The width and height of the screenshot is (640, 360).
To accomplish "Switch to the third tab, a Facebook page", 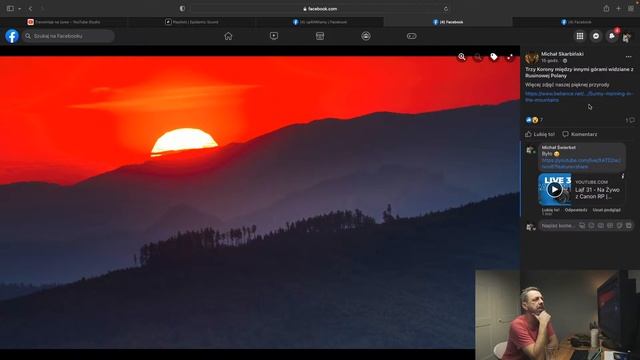I will point(320,22).
